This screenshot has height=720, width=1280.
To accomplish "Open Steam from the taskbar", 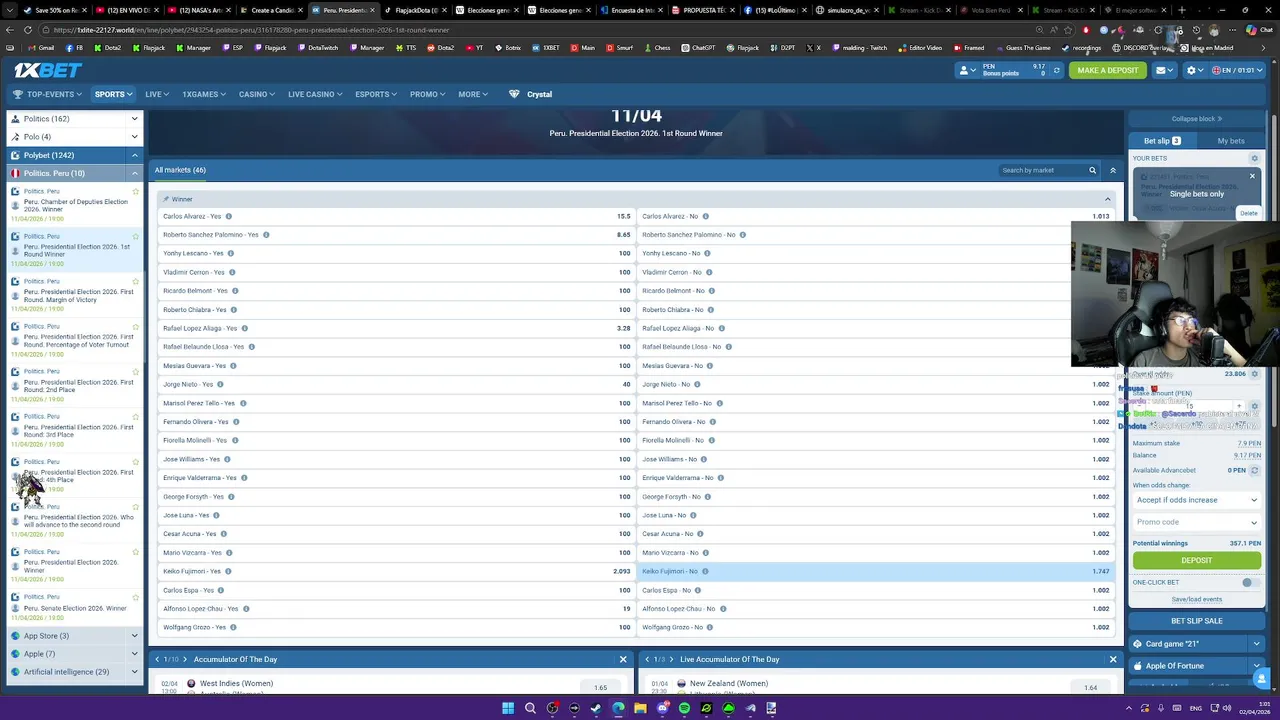I will (596, 708).
